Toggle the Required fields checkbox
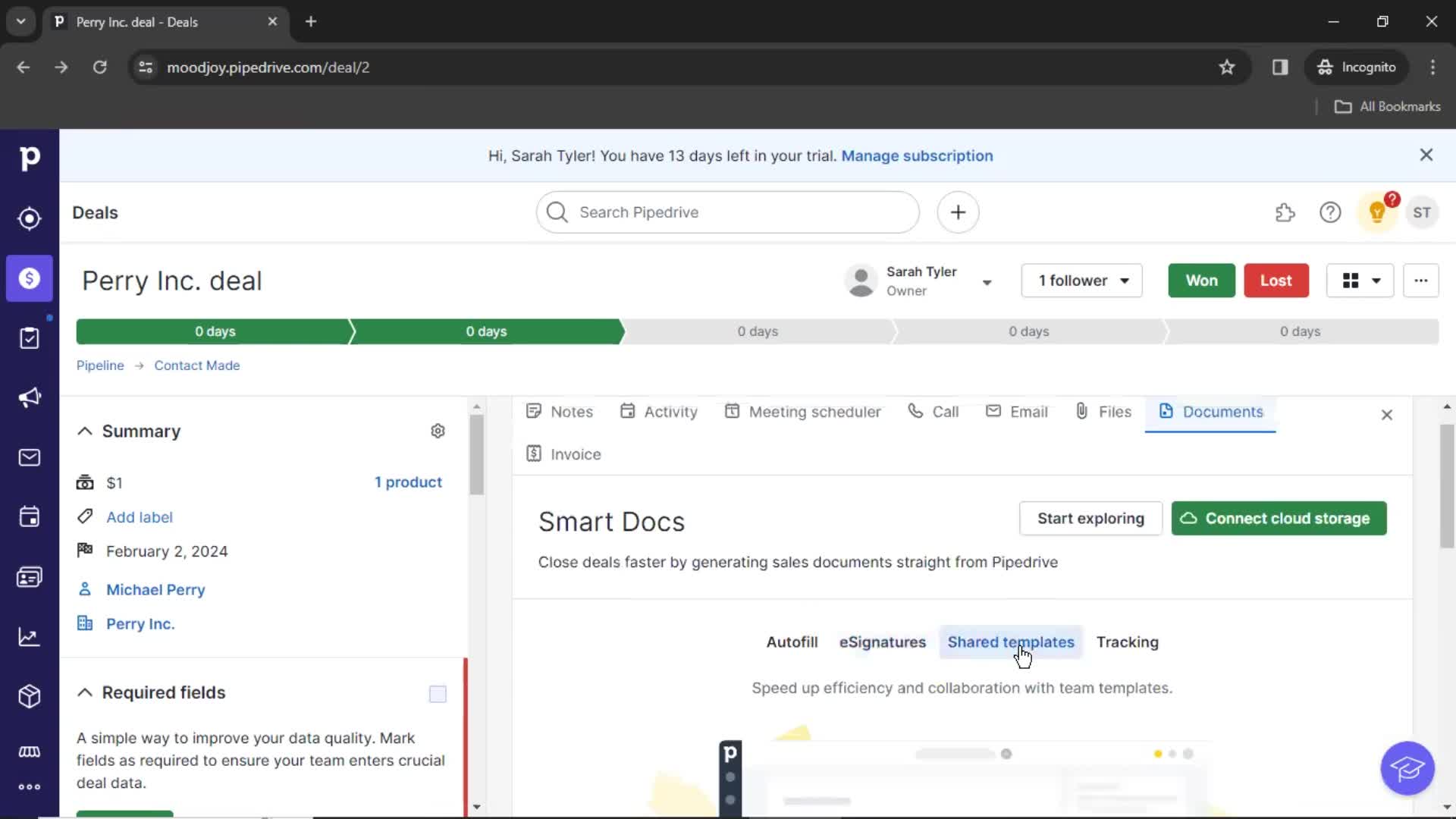Image resolution: width=1456 pixels, height=819 pixels. (437, 693)
